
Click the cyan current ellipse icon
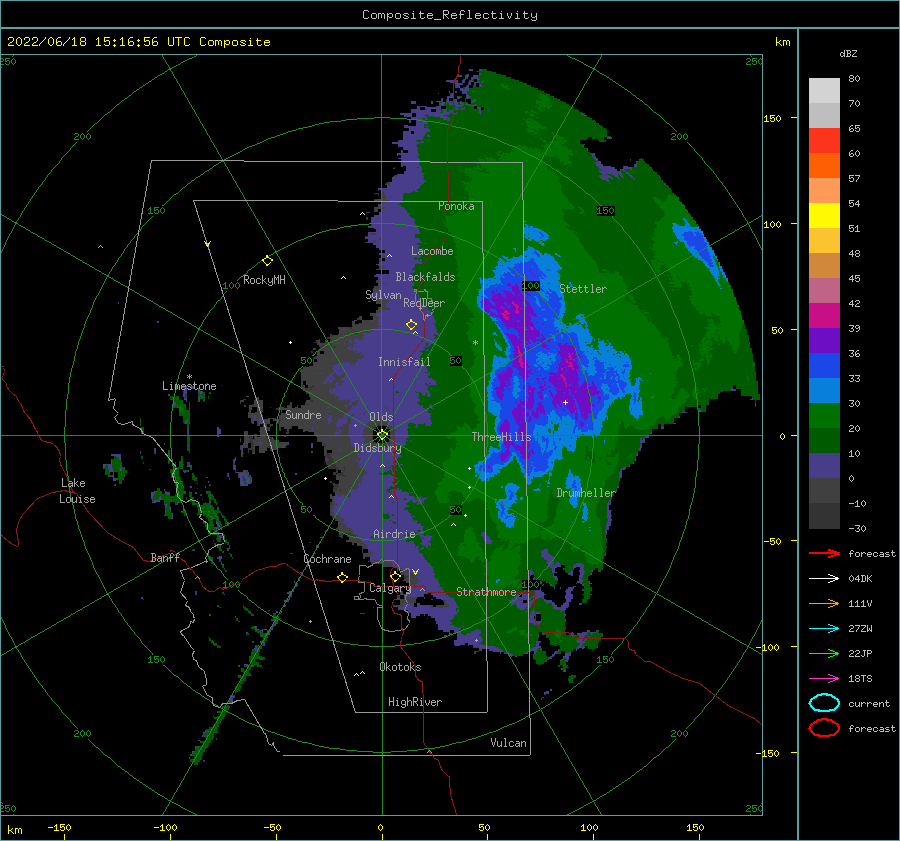coord(824,703)
